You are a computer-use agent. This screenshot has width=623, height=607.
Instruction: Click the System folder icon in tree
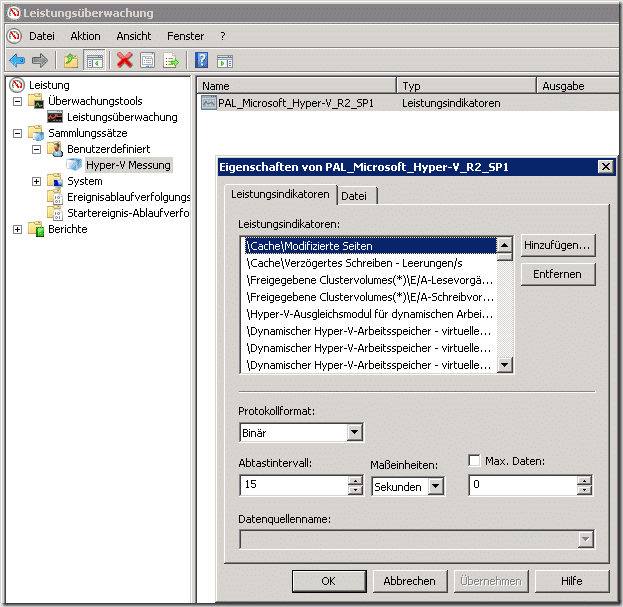(x=55, y=181)
